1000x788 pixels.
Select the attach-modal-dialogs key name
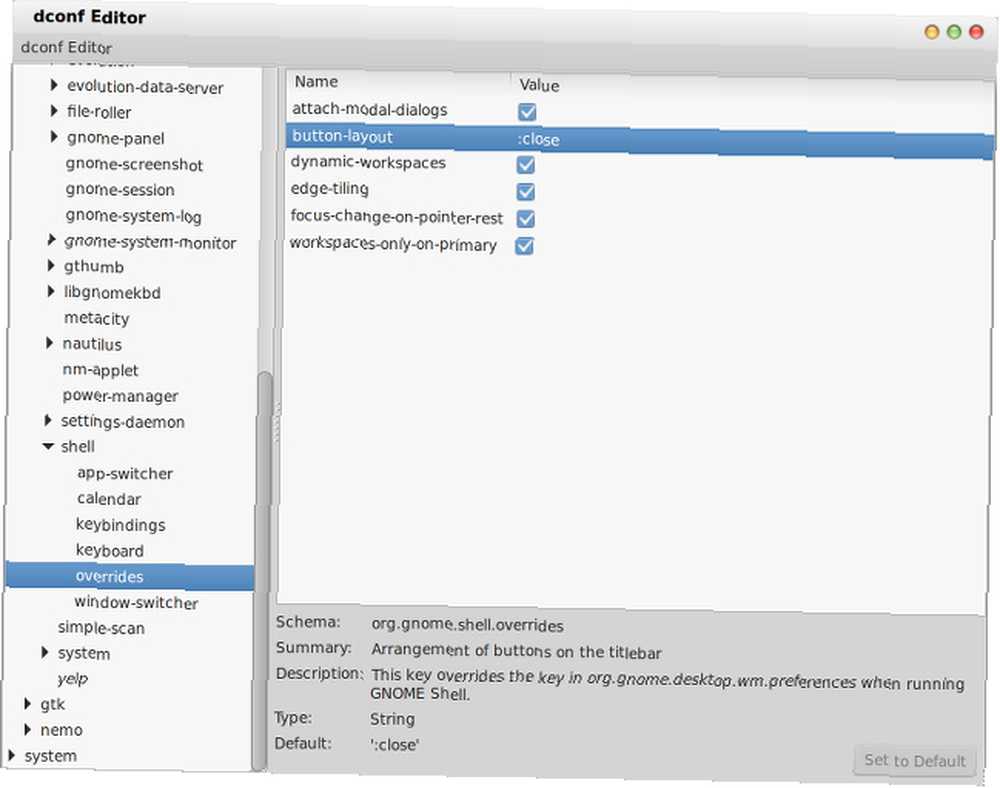369,110
